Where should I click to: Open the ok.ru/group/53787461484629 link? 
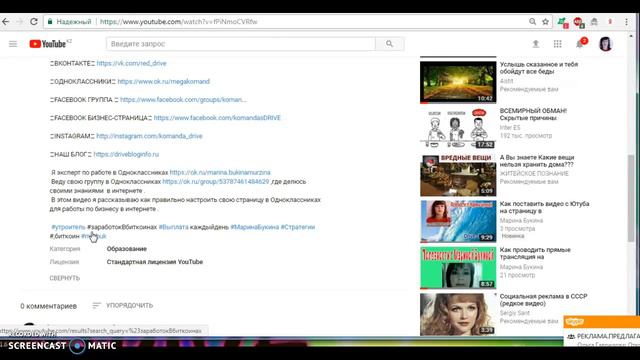(x=216, y=182)
